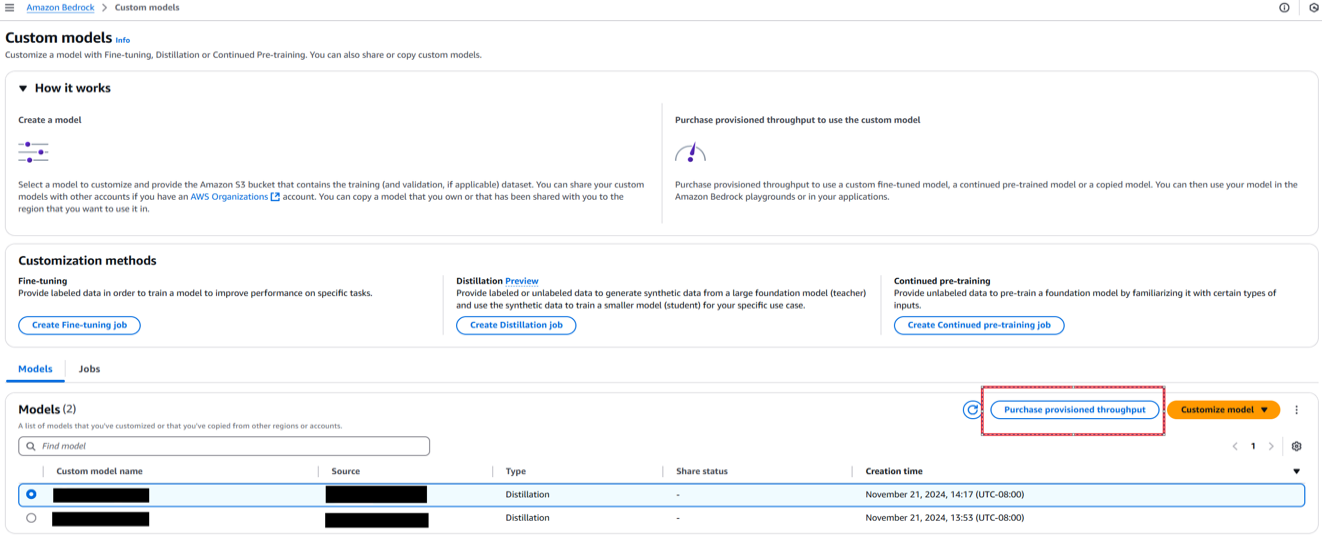Open the Distillation Preview link
Viewport: 1322px width, 538px height.
tap(522, 281)
